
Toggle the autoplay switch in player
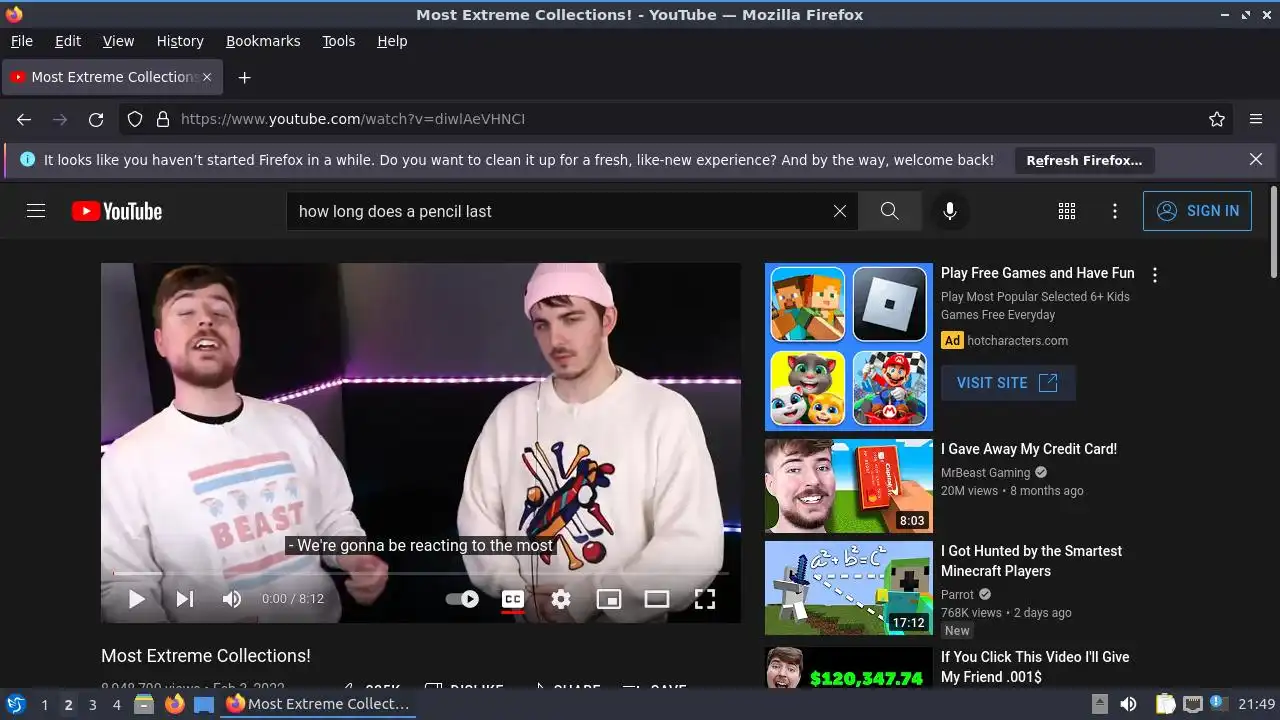462,599
